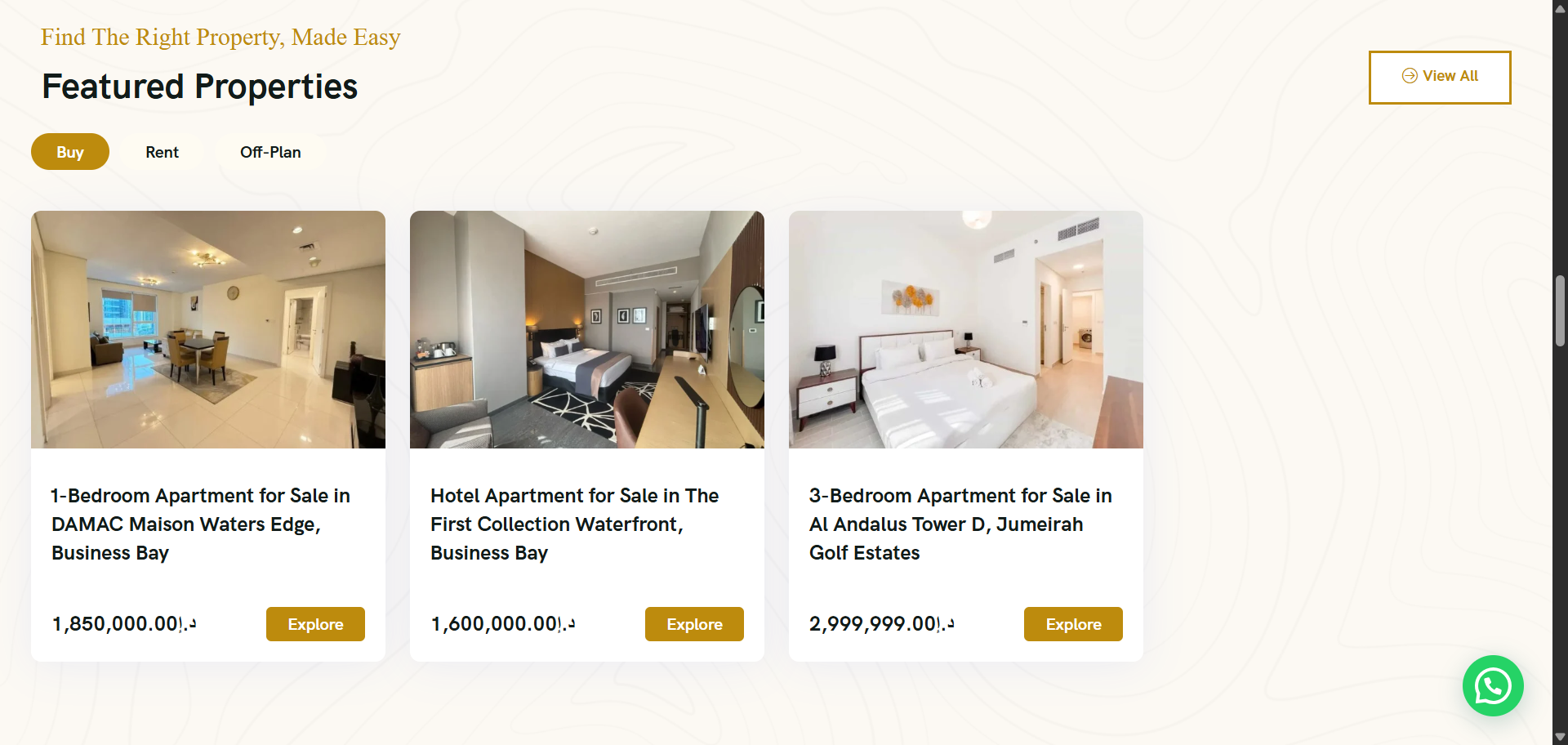
Task: Open the WhatsApp chat floating icon
Action: click(1493, 686)
